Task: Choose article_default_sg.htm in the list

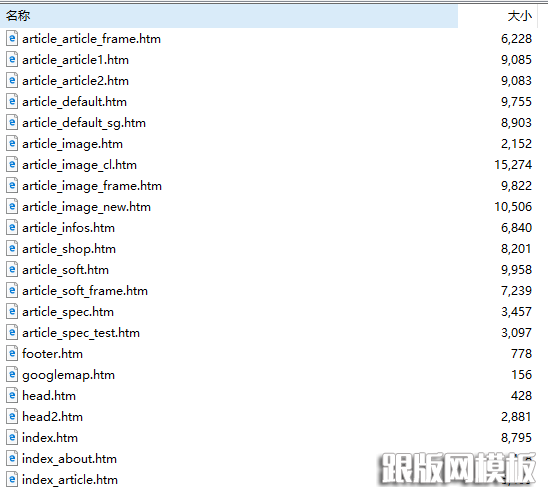Action: (x=84, y=123)
